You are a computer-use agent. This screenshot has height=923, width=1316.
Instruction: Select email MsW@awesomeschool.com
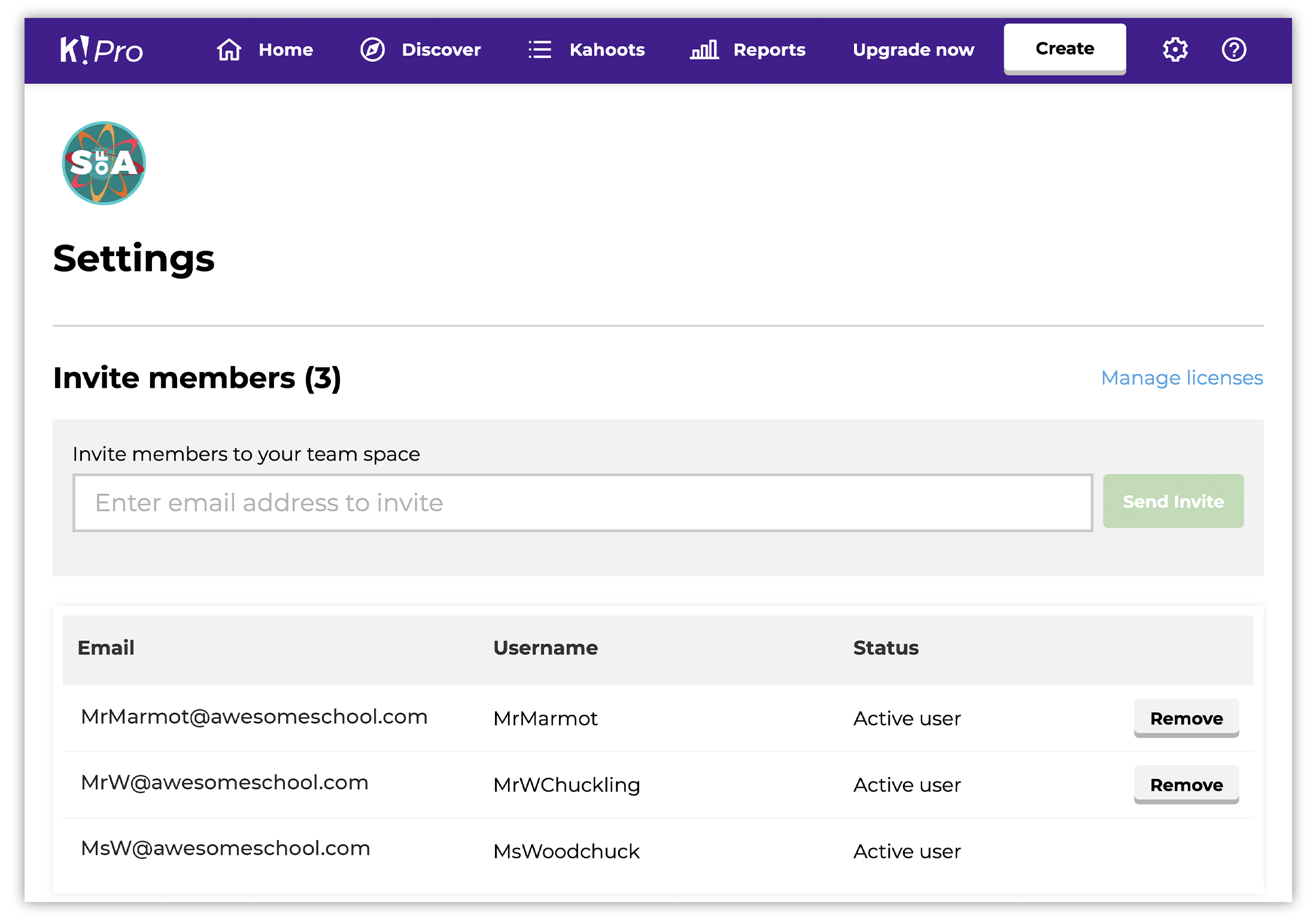tap(226, 848)
